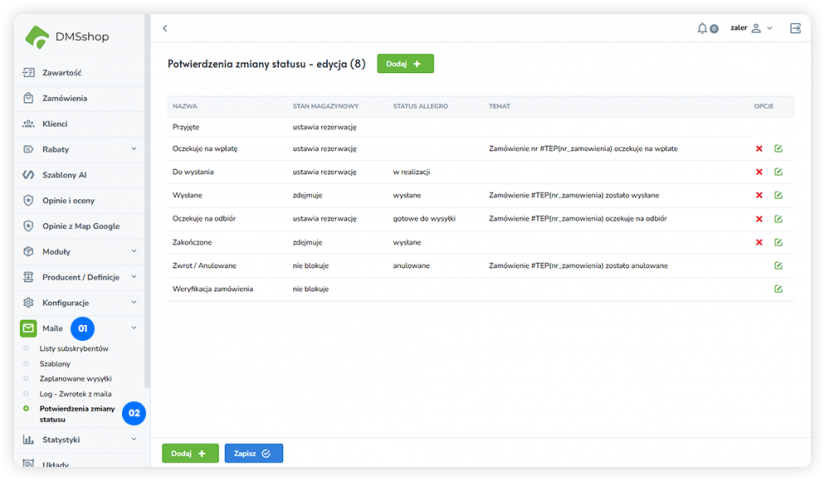Open the zaler user account dropdown
The height and width of the screenshot is (481, 825).
[751, 28]
